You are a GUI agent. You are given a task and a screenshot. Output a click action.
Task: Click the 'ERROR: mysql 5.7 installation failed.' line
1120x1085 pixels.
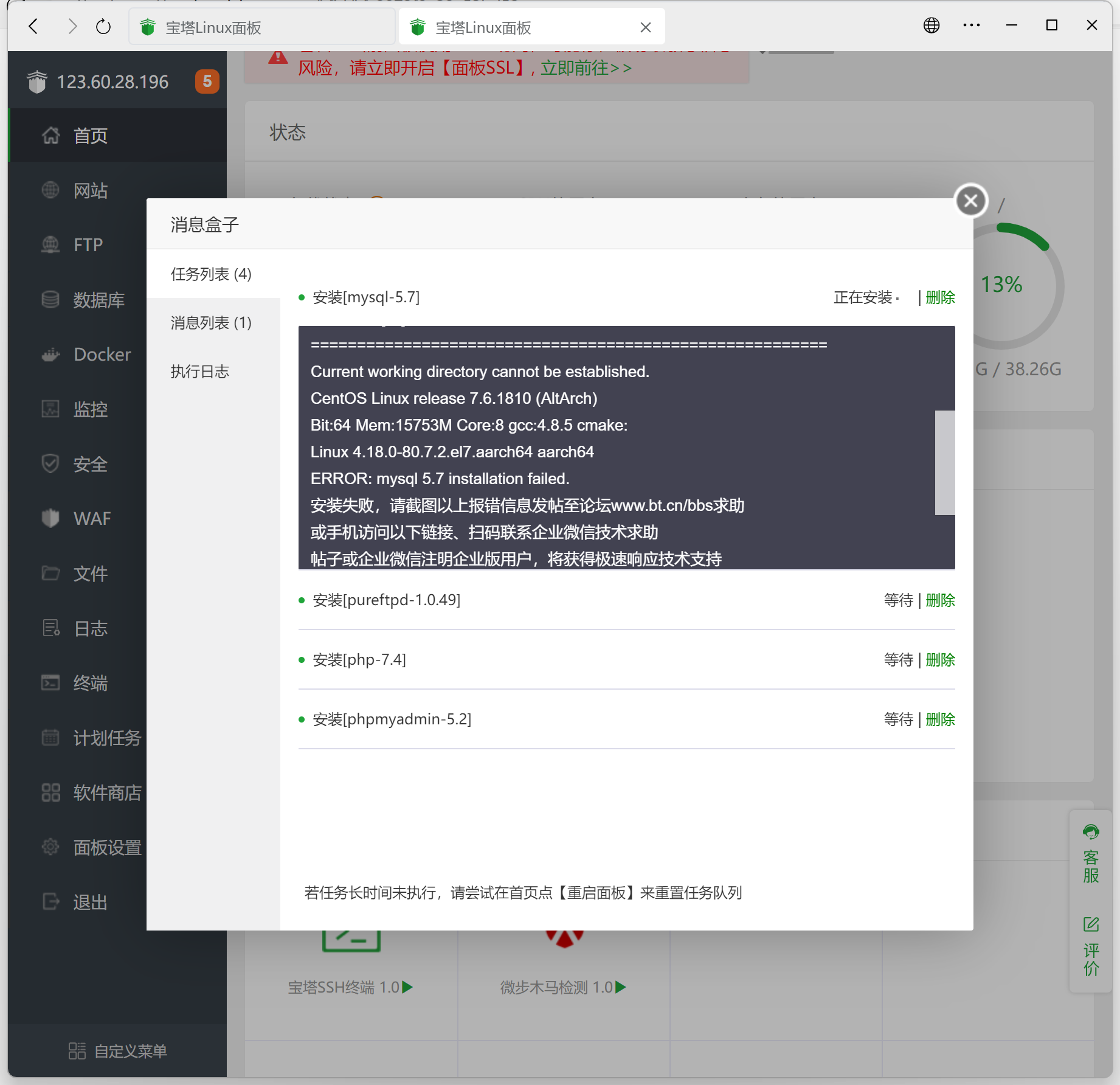[x=440, y=479]
